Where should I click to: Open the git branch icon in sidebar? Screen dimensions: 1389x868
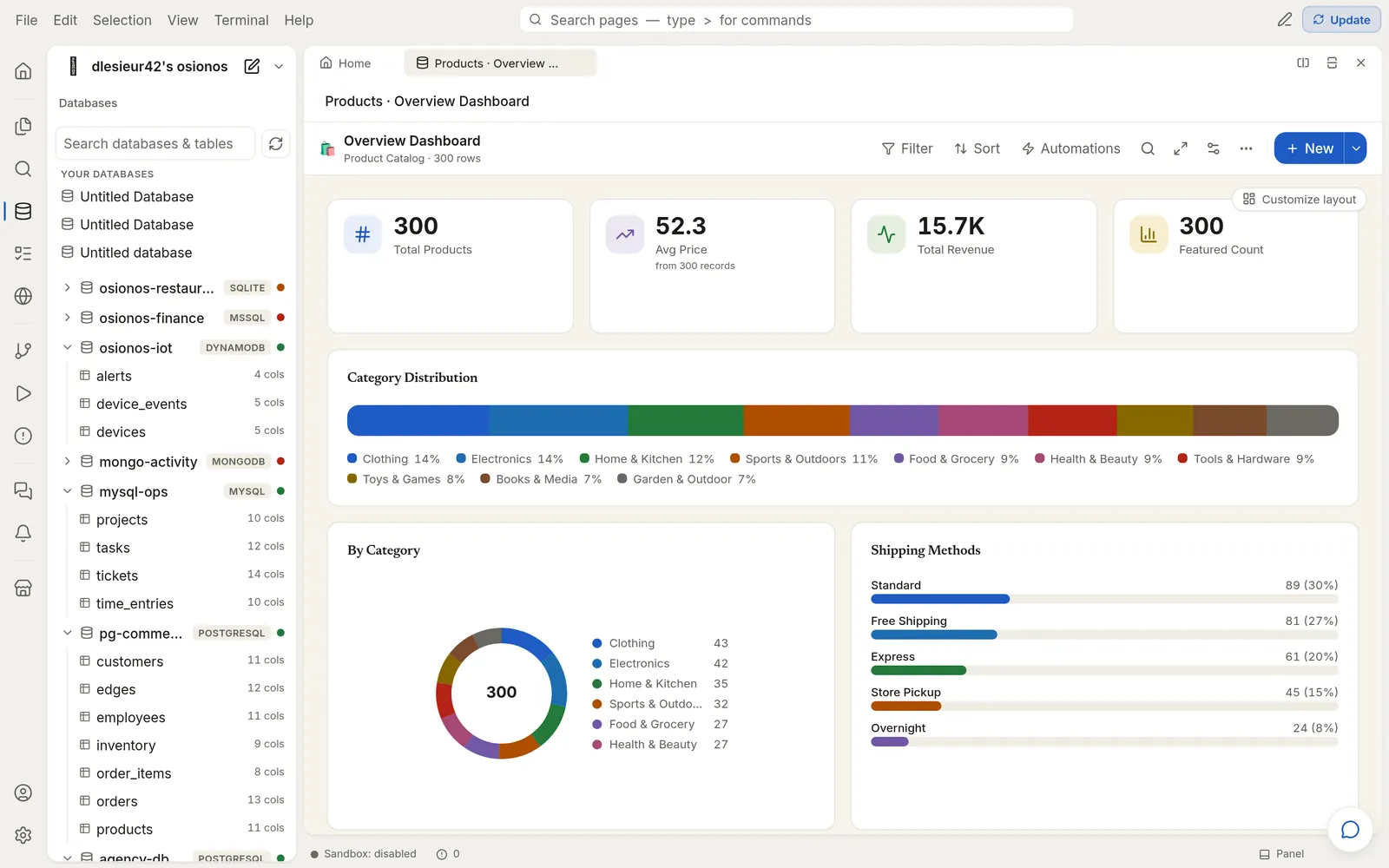tap(23, 351)
